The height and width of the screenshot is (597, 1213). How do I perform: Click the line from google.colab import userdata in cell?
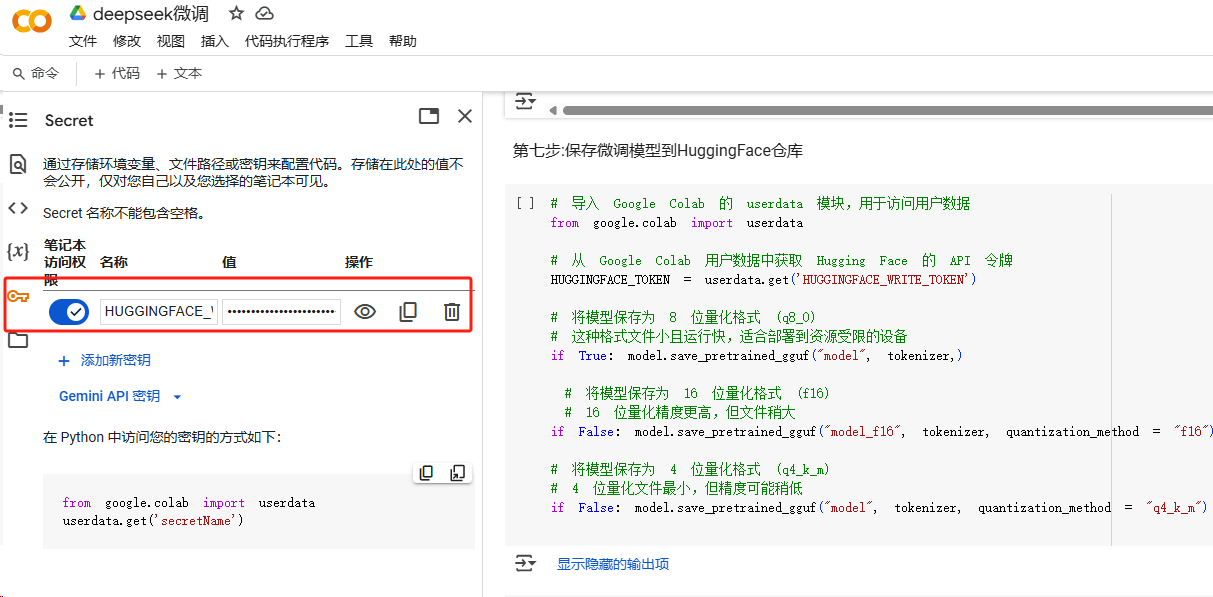pos(677,223)
